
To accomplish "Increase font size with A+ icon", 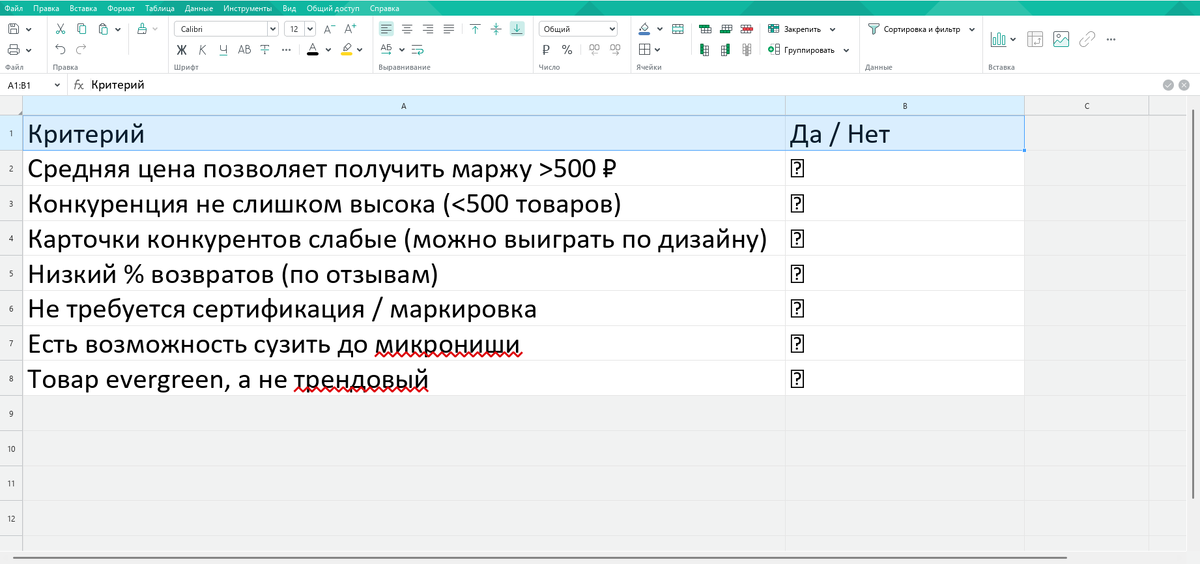I will pyautogui.click(x=350, y=29).
